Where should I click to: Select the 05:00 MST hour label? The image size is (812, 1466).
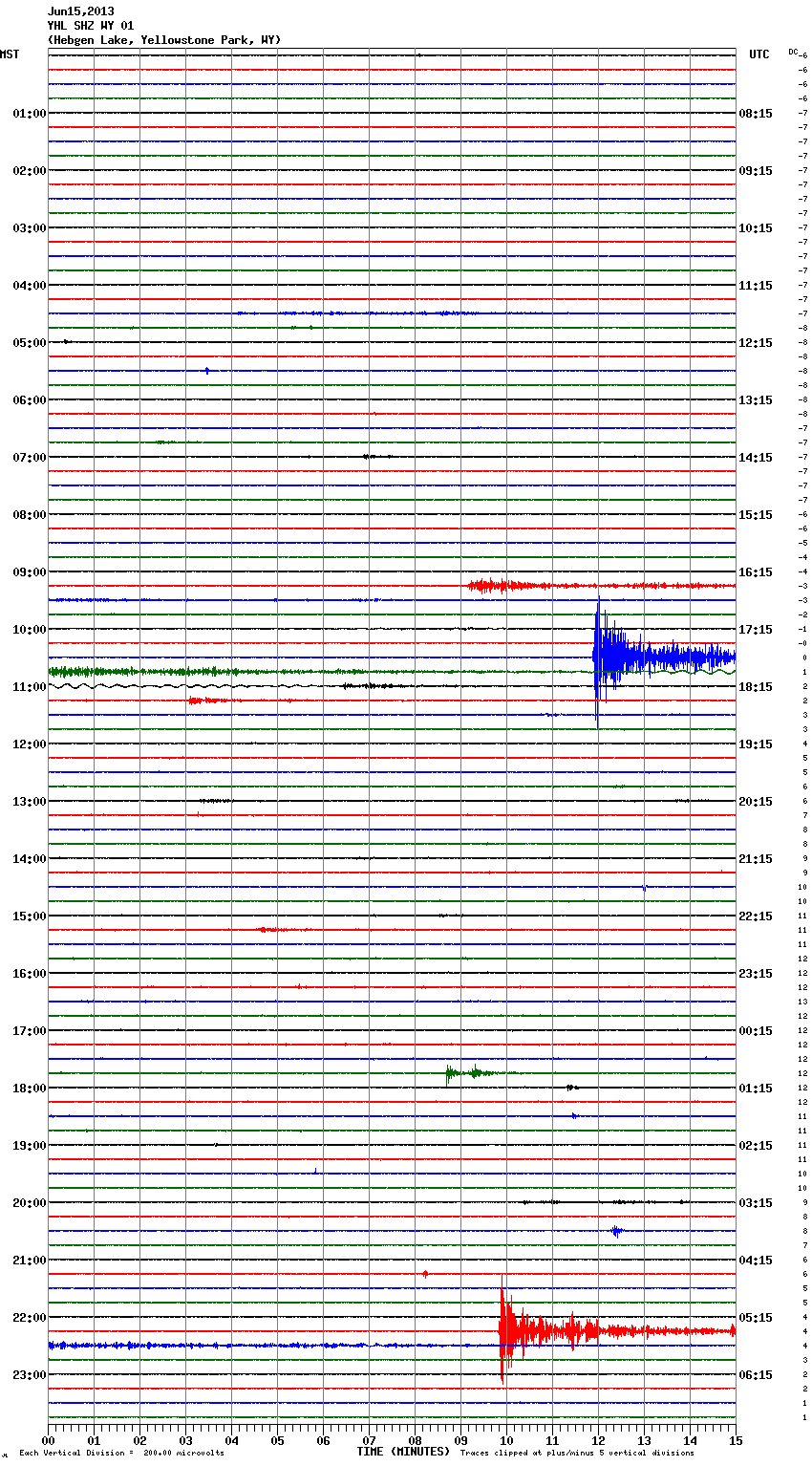[30, 343]
